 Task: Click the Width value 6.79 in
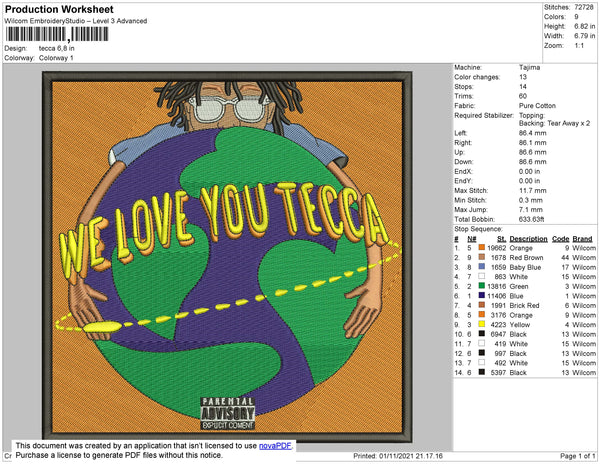click(x=584, y=36)
